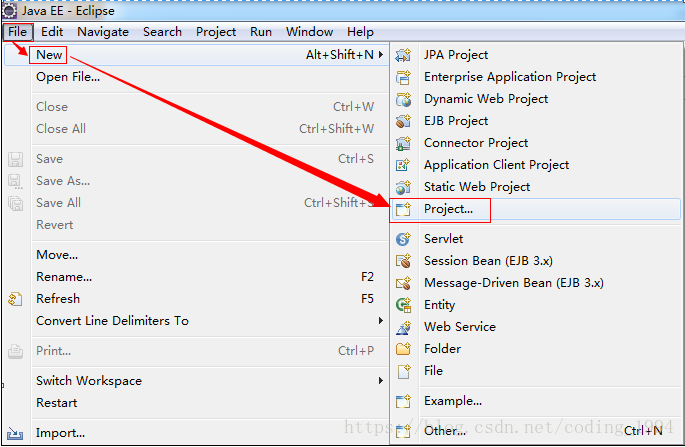Click the new File page icon
This screenshot has width=685, height=447.
[x=404, y=371]
